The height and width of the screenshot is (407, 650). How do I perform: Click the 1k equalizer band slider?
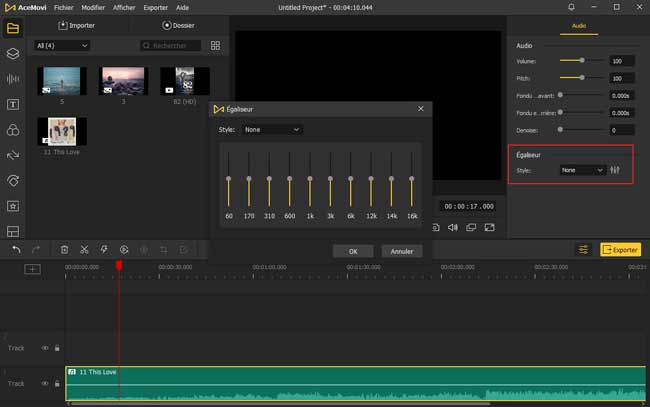point(310,178)
